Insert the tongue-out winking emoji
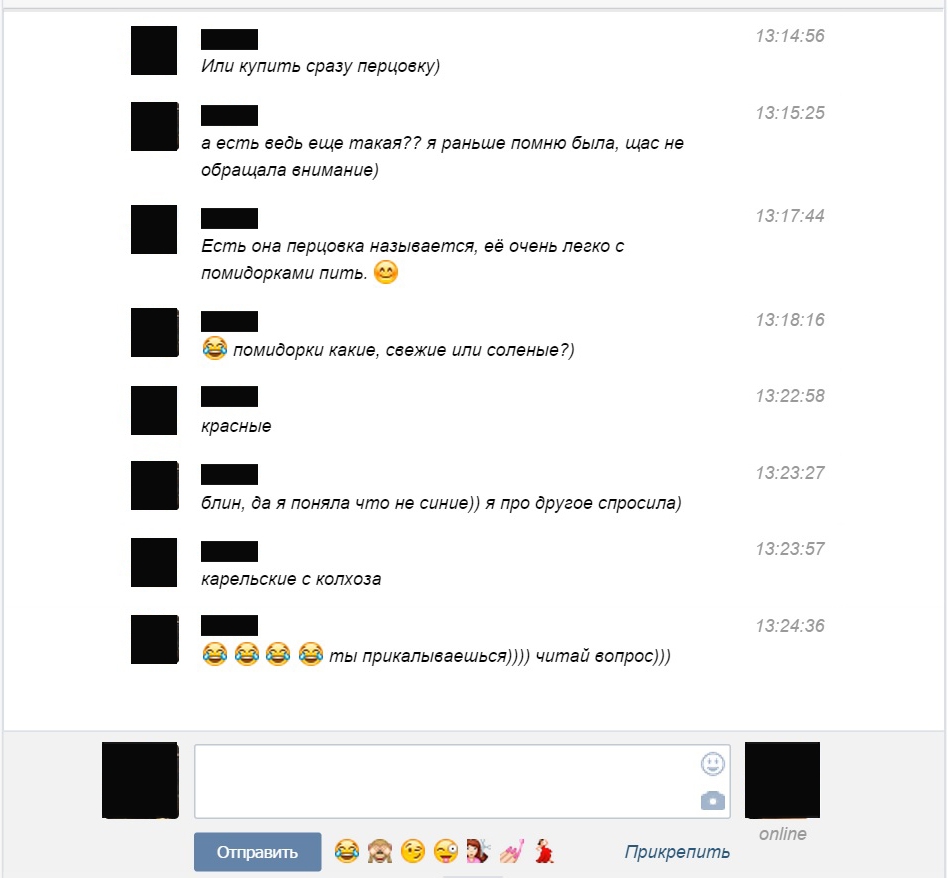 click(x=446, y=851)
